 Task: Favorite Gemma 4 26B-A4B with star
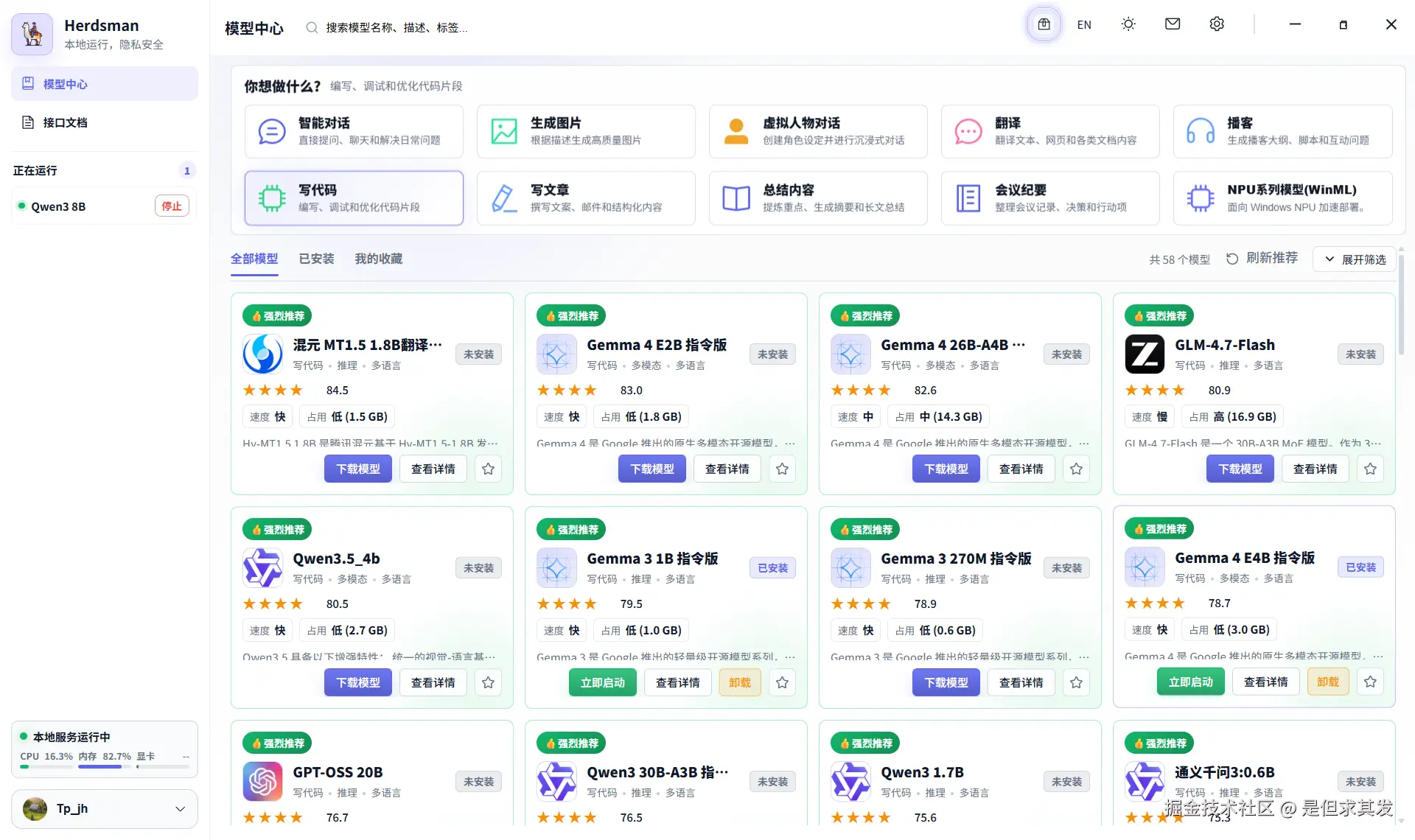[x=1076, y=469]
